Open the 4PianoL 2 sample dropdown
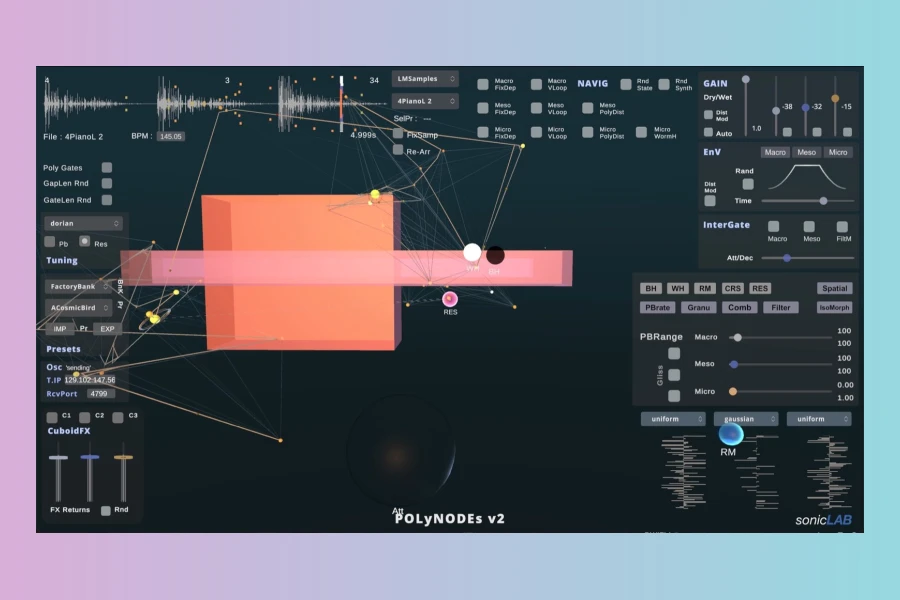 coord(425,101)
